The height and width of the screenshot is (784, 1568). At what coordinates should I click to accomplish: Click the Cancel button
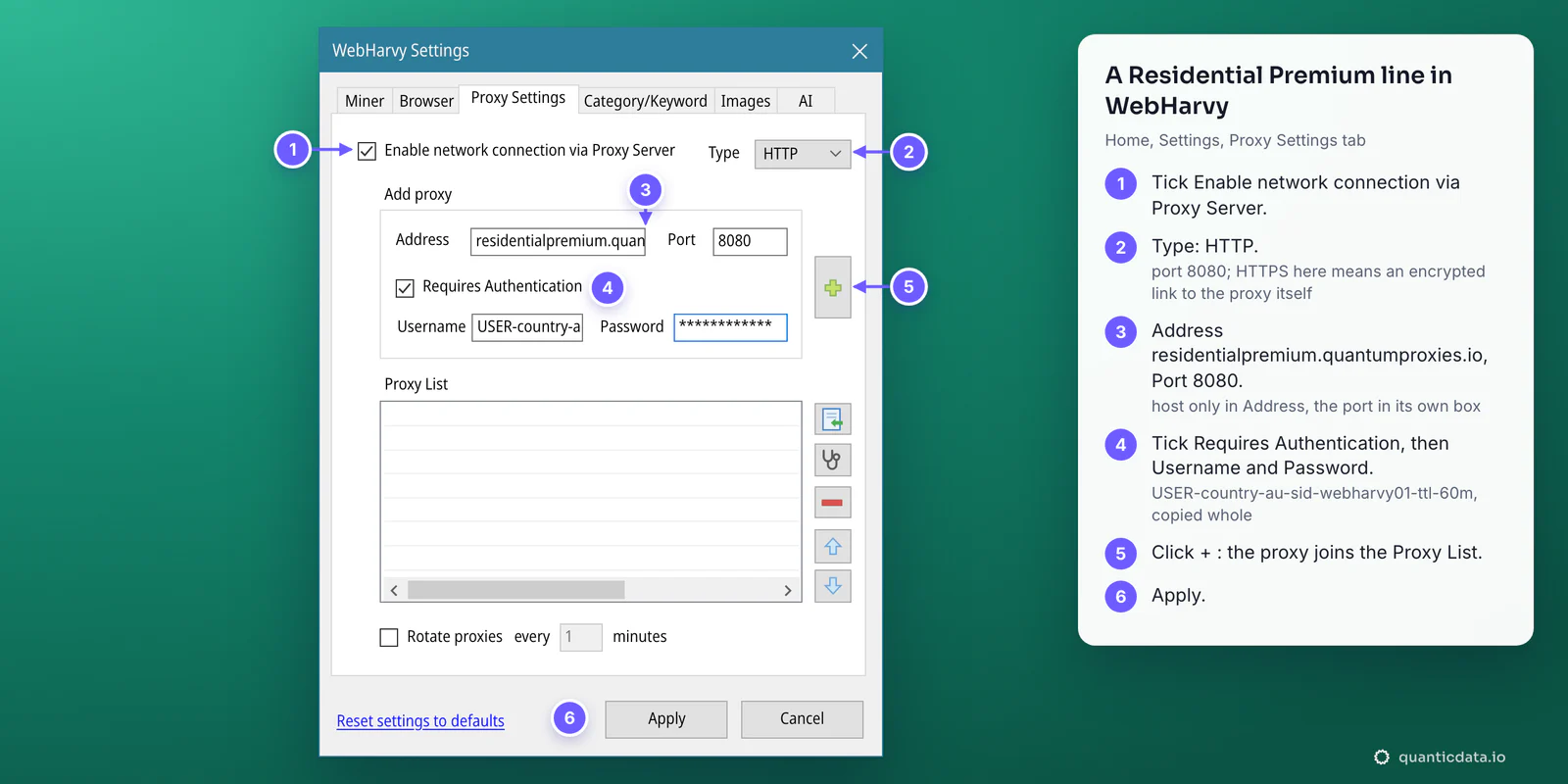[x=802, y=719]
